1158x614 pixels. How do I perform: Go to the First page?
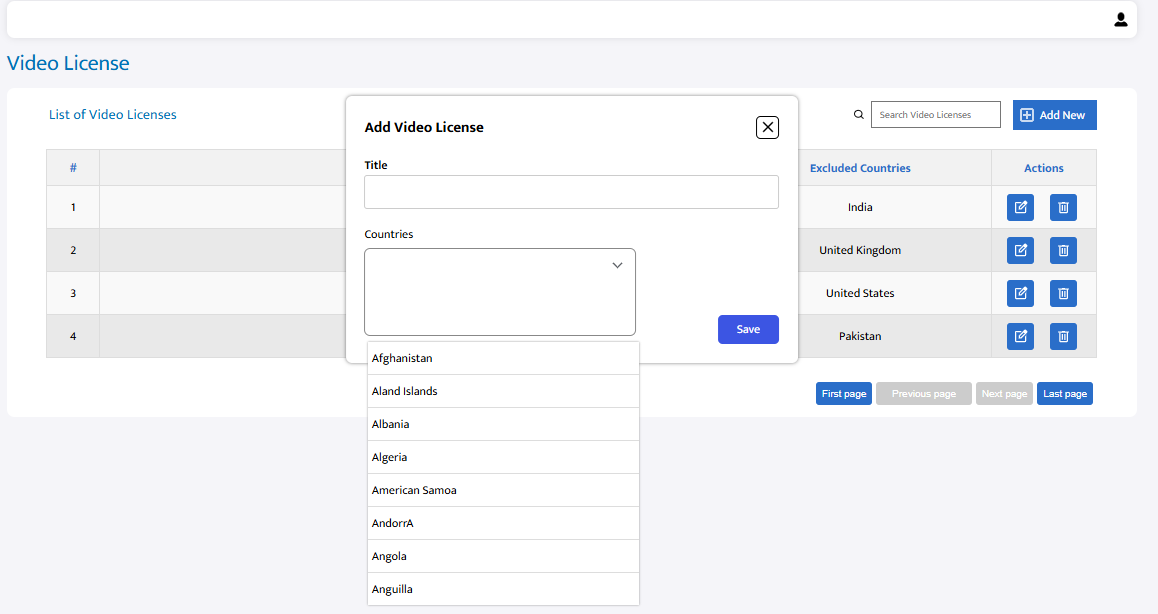click(843, 394)
